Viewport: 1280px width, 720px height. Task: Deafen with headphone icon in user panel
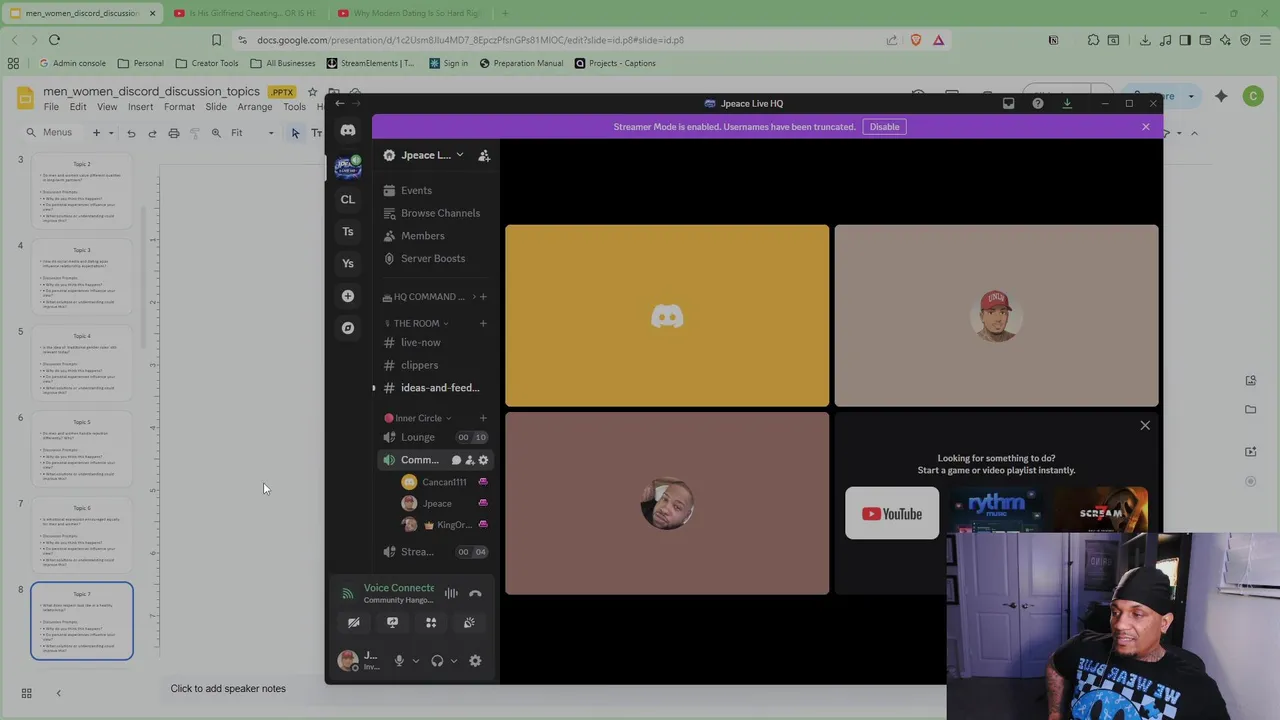[437, 661]
